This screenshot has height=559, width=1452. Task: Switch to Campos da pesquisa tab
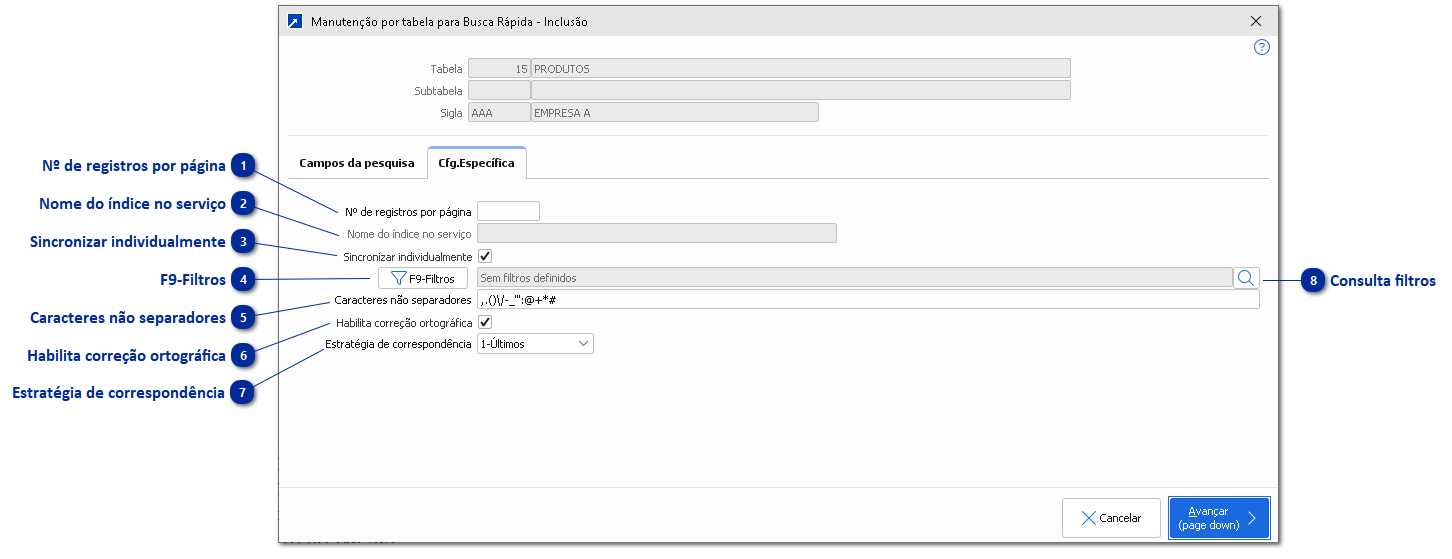coord(356,163)
